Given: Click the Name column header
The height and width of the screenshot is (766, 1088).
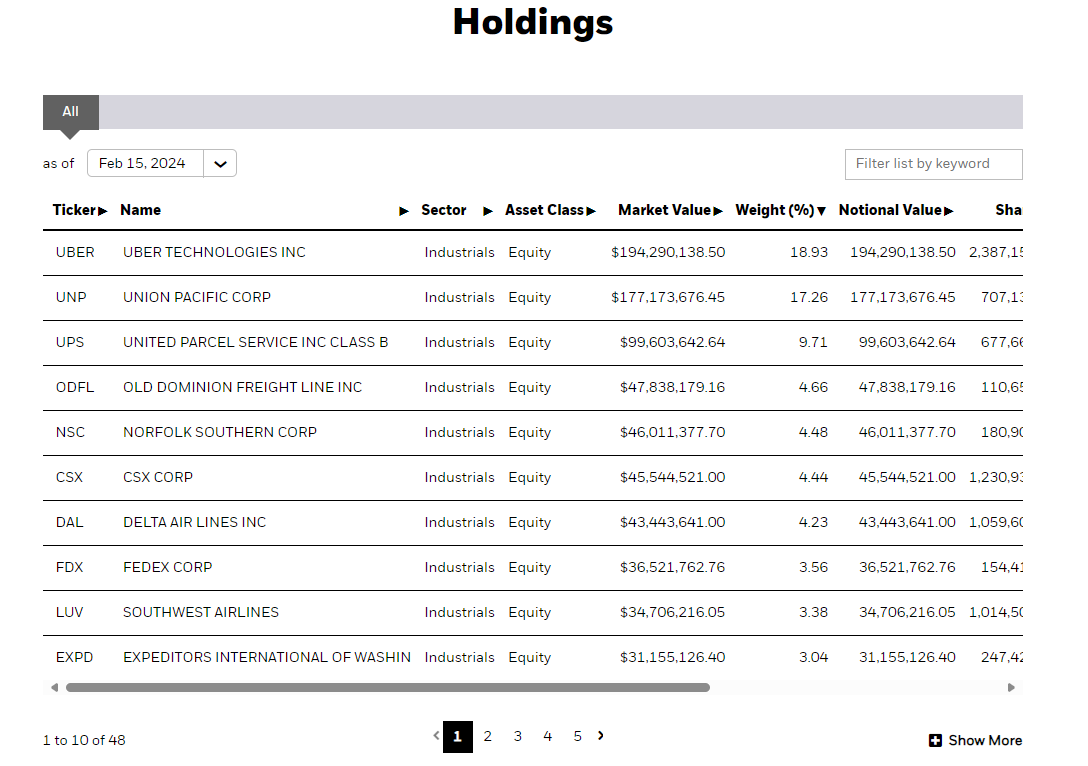Looking at the screenshot, I should pos(140,210).
